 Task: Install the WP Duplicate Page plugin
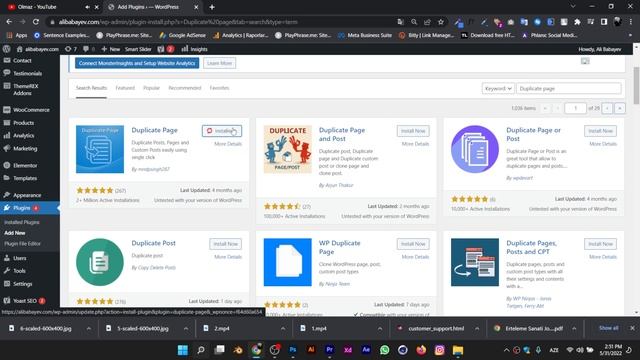pyautogui.click(x=413, y=244)
